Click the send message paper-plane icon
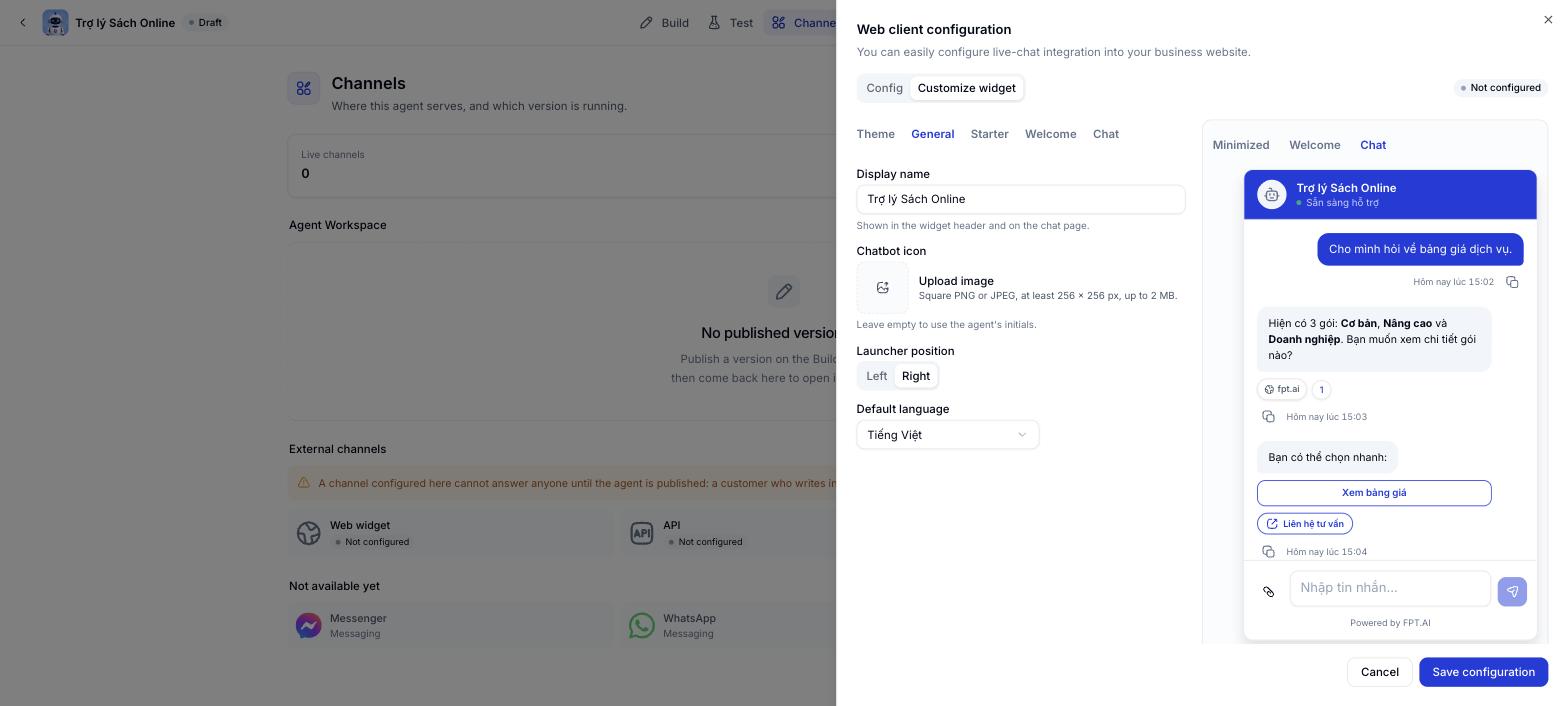The width and height of the screenshot is (1568, 706). click(1512, 591)
